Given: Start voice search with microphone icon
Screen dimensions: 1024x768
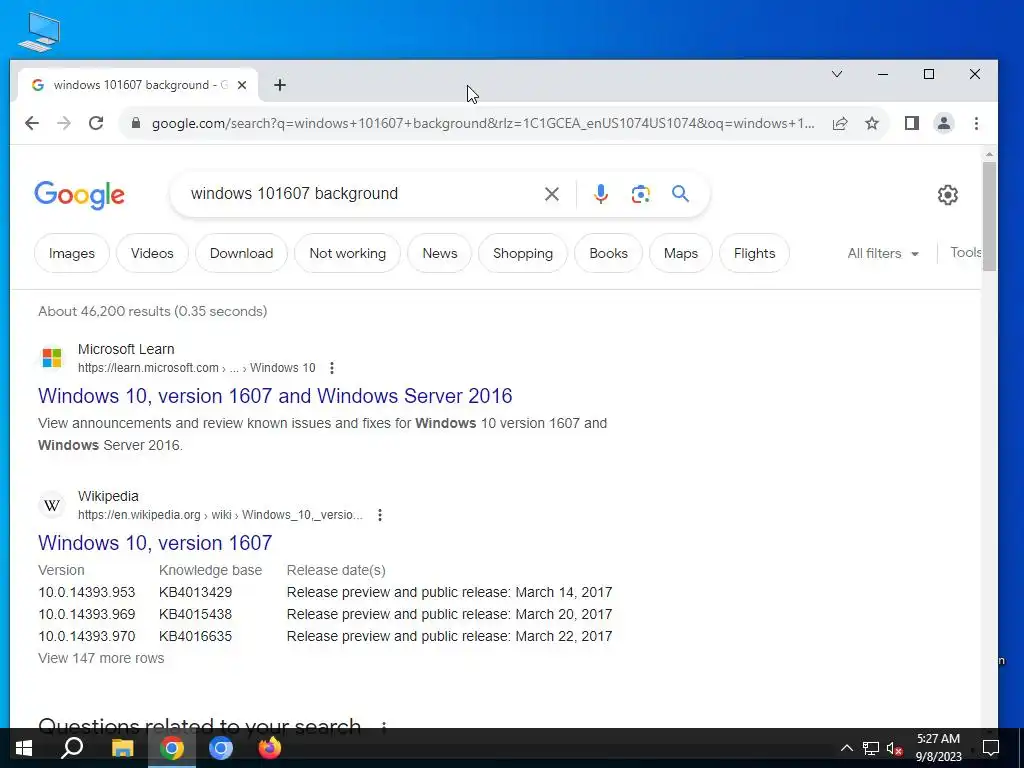Looking at the screenshot, I should coord(601,194).
